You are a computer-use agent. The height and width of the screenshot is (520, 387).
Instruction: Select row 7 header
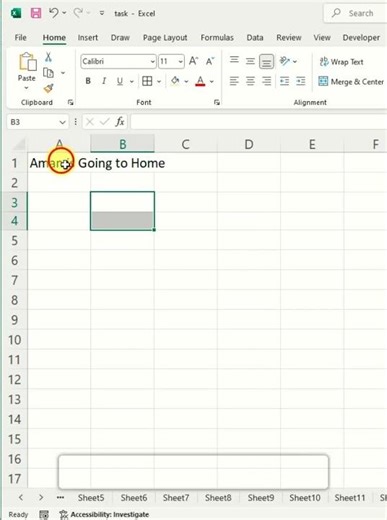click(x=14, y=280)
